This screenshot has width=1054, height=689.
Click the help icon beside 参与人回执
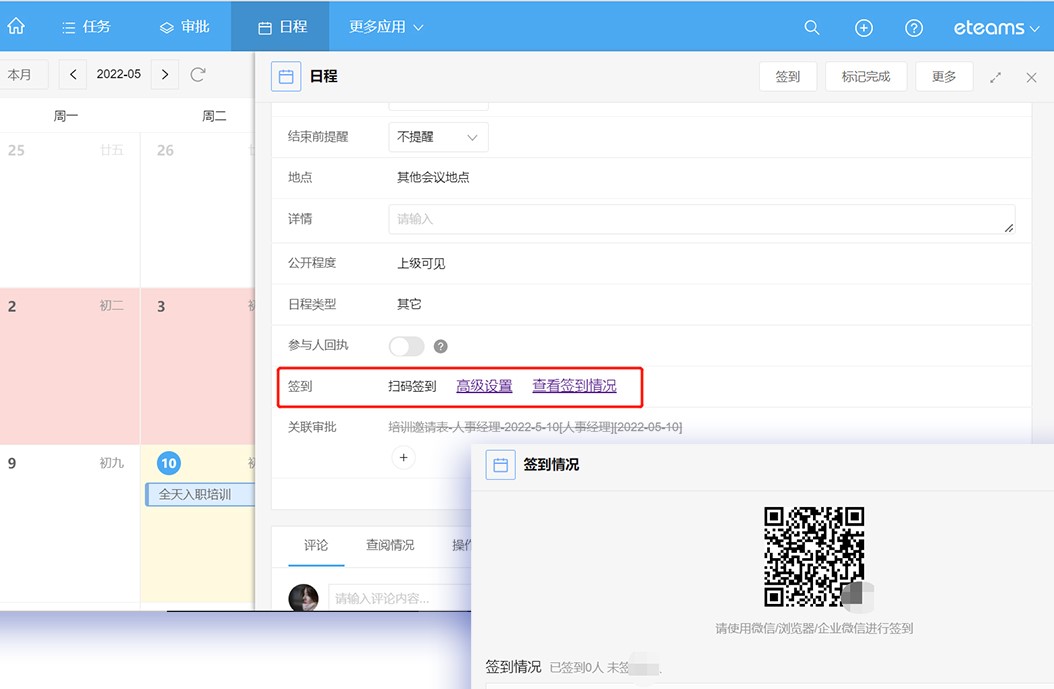pos(440,346)
